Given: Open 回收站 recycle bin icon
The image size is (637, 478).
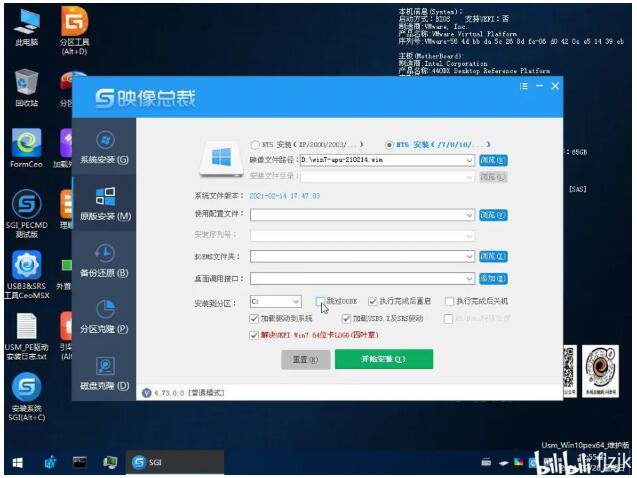Looking at the screenshot, I should click(27, 86).
